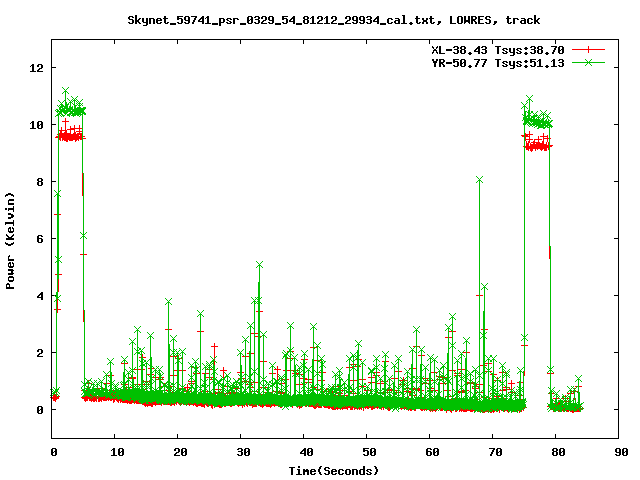Click the x-axis tick label 20

(x=180, y=452)
